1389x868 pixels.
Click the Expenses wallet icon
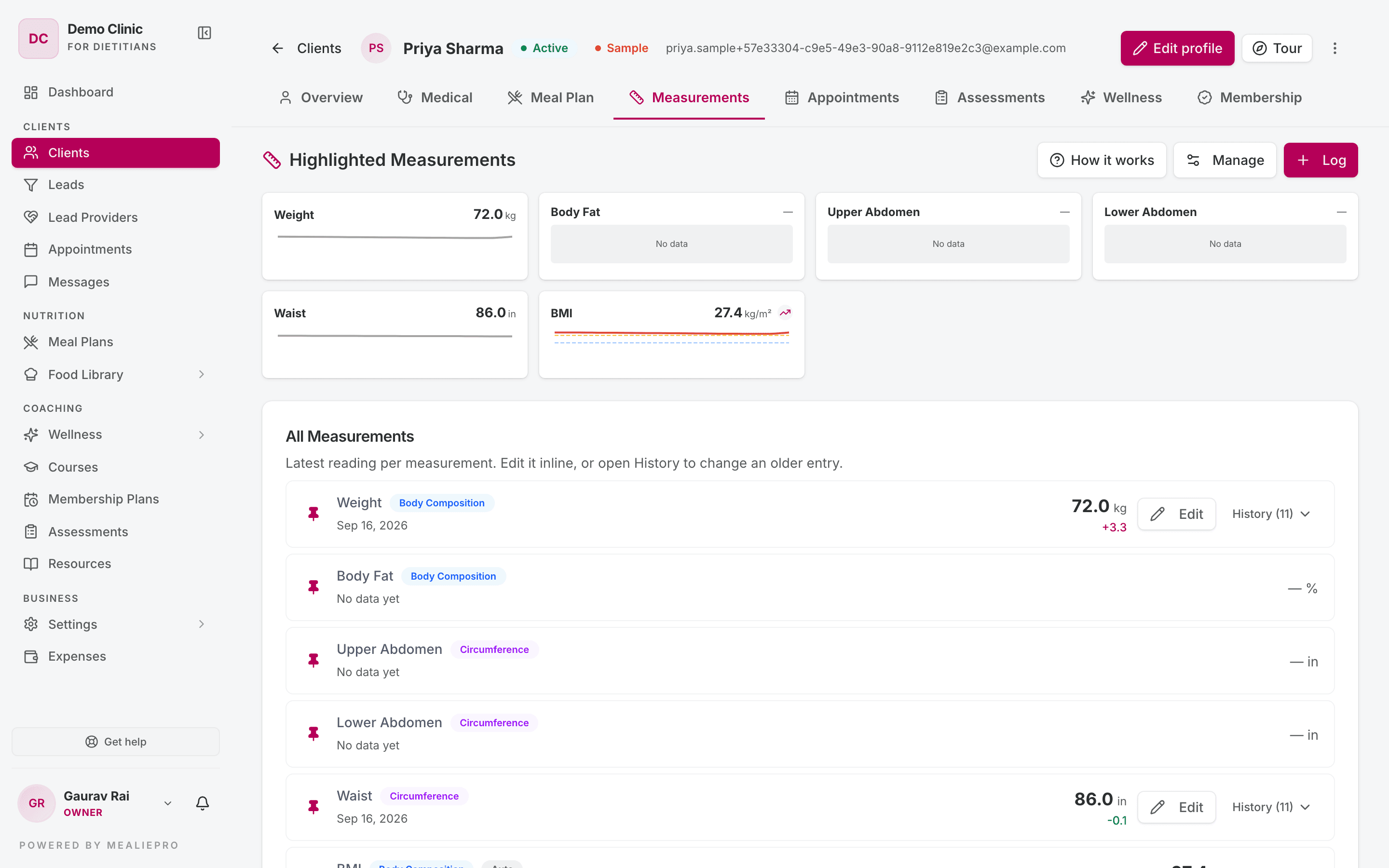tap(31, 656)
